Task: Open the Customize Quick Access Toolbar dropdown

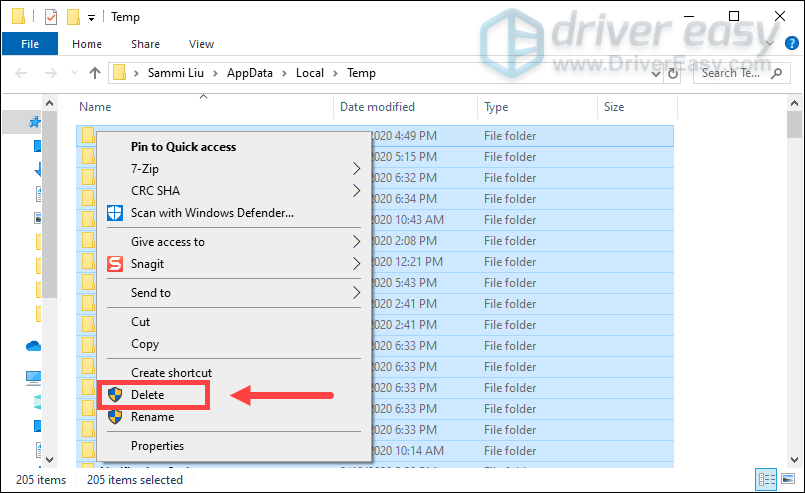Action: (92, 17)
